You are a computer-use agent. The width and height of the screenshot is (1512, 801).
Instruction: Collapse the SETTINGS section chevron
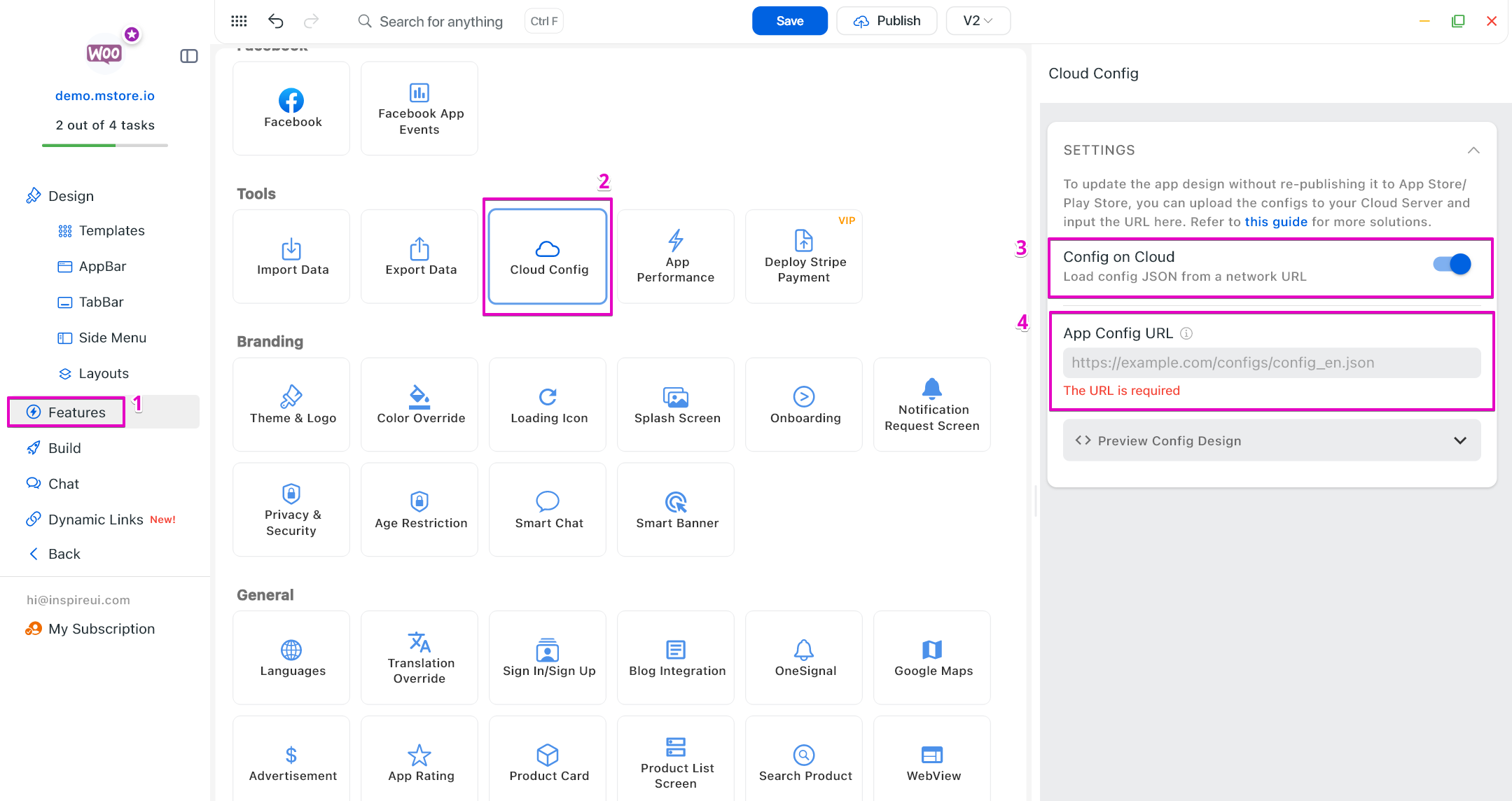coord(1473,151)
